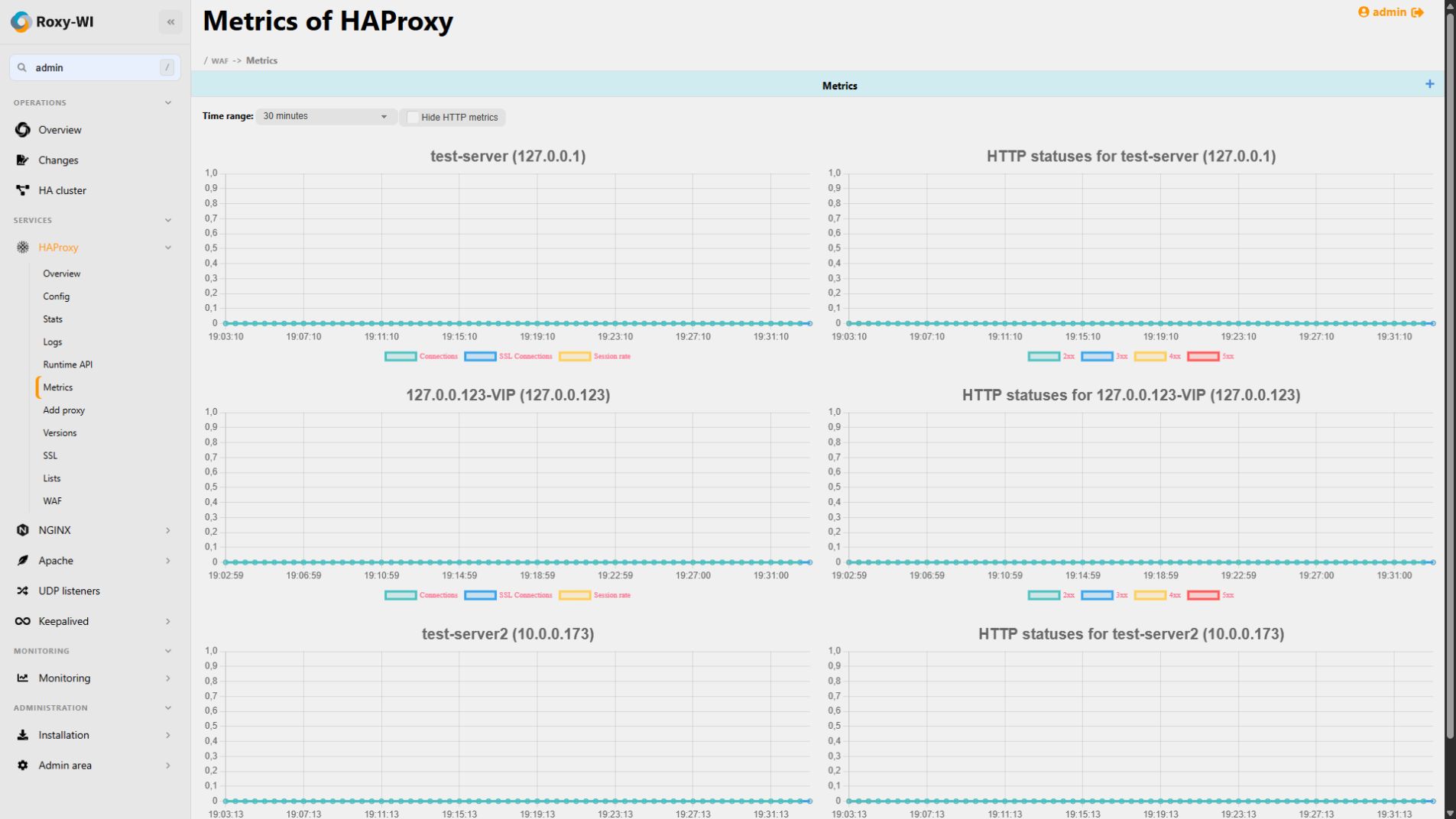Viewport: 1456px width, 819px height.
Task: Click the Metrics section header bar
Action: click(x=817, y=85)
